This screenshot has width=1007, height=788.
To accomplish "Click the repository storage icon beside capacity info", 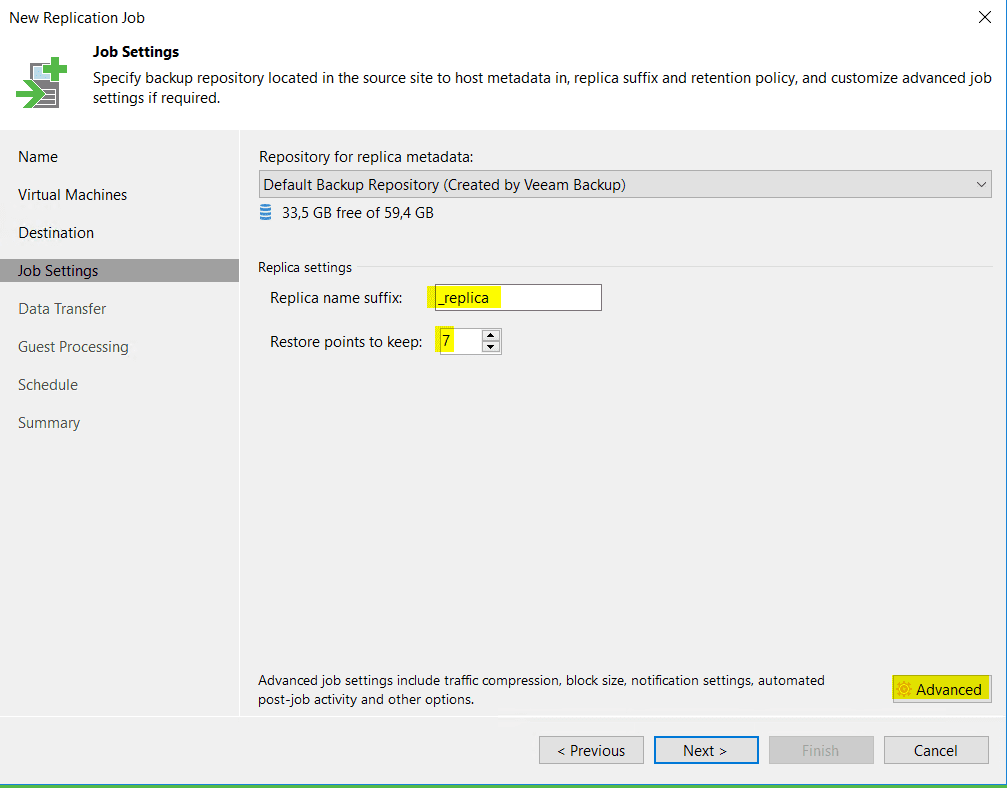I will [x=265, y=212].
